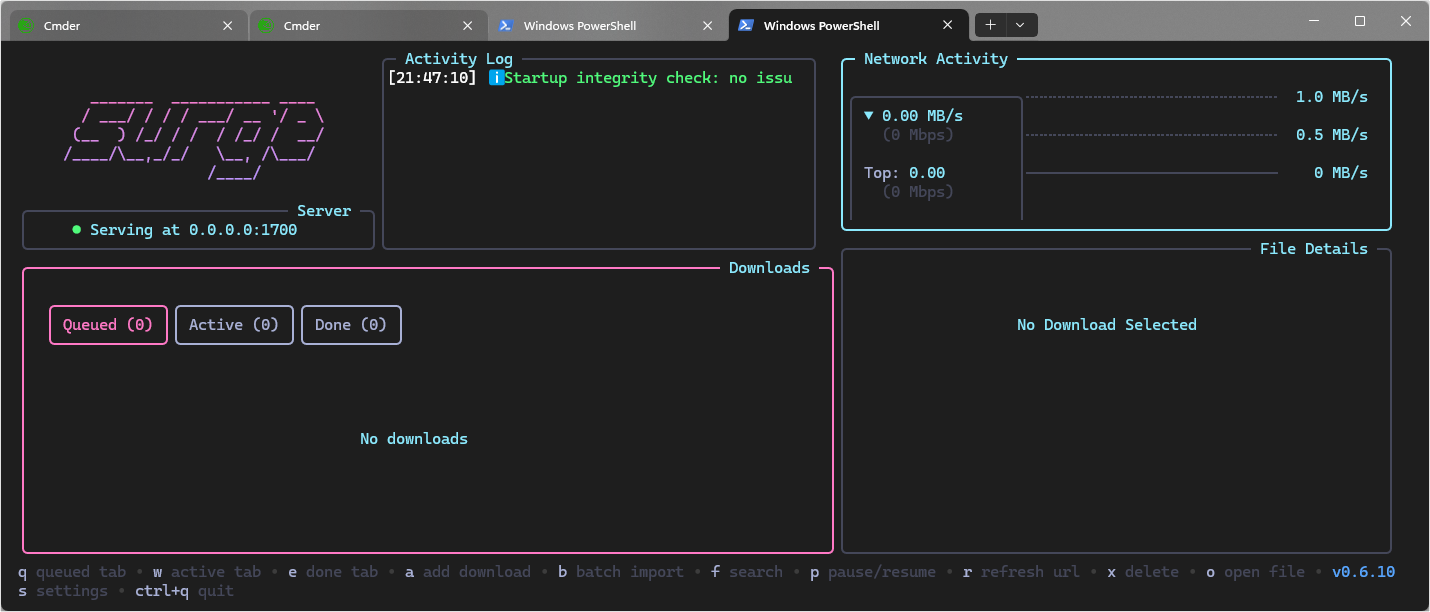Click the 'batch import' shortcut hint
The height and width of the screenshot is (612, 1430).
click(x=629, y=572)
